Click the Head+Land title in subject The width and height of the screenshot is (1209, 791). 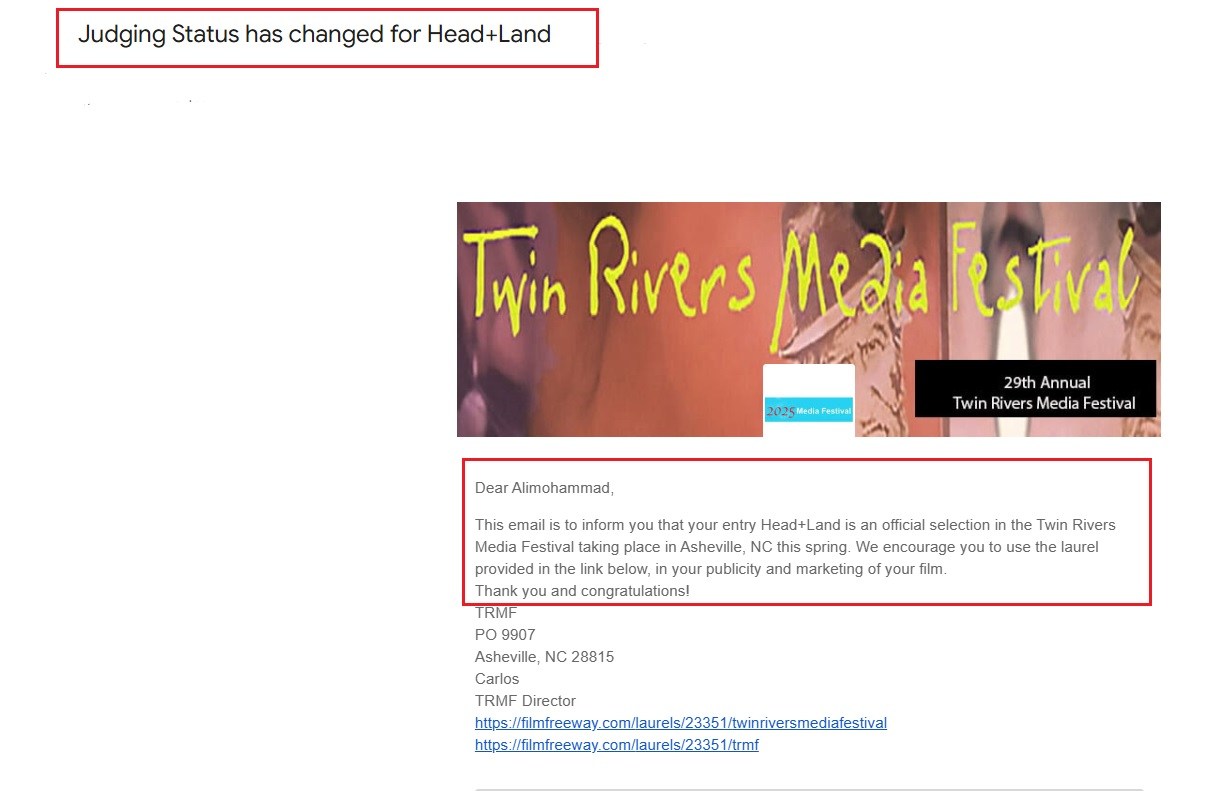(489, 34)
